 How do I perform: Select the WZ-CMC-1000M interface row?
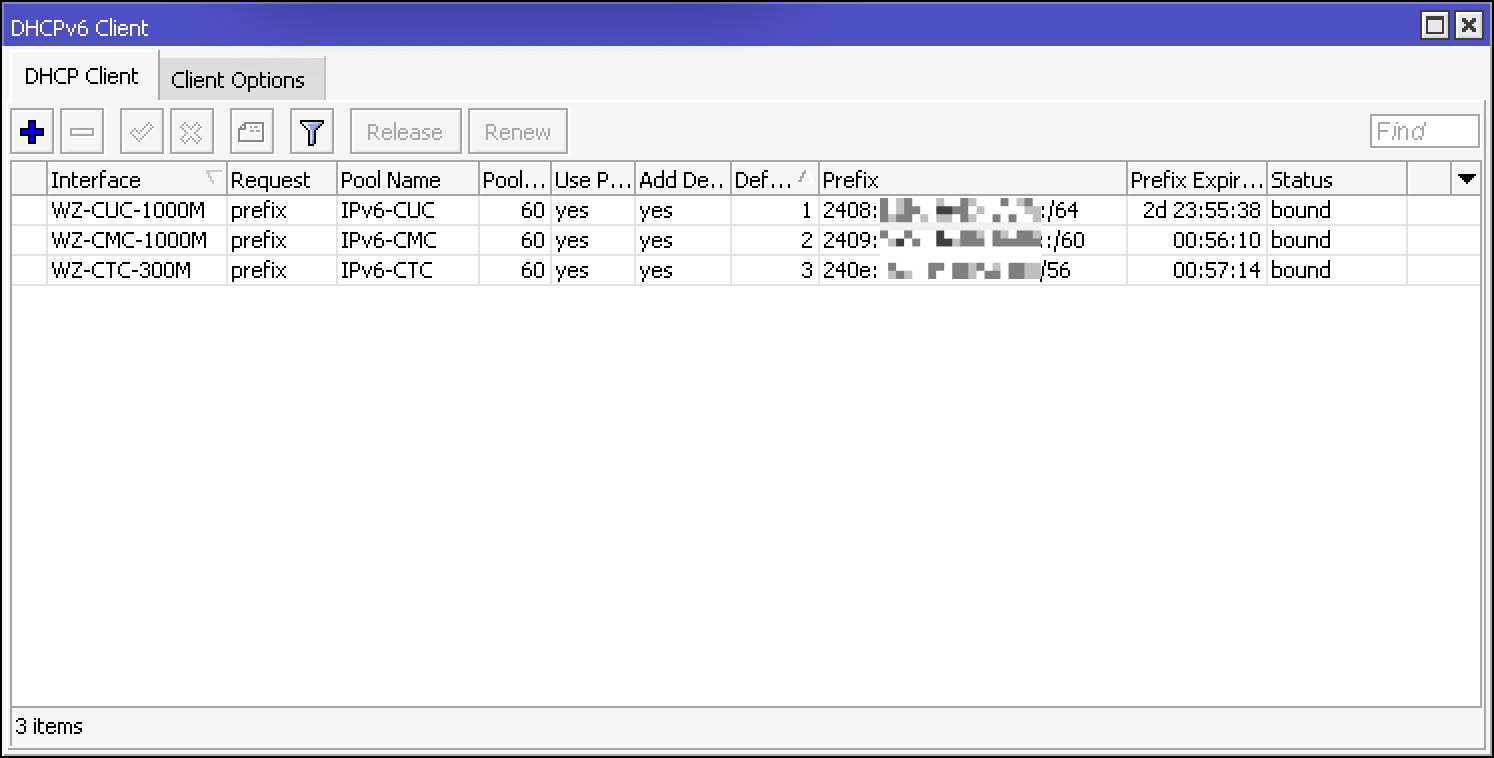click(x=129, y=240)
